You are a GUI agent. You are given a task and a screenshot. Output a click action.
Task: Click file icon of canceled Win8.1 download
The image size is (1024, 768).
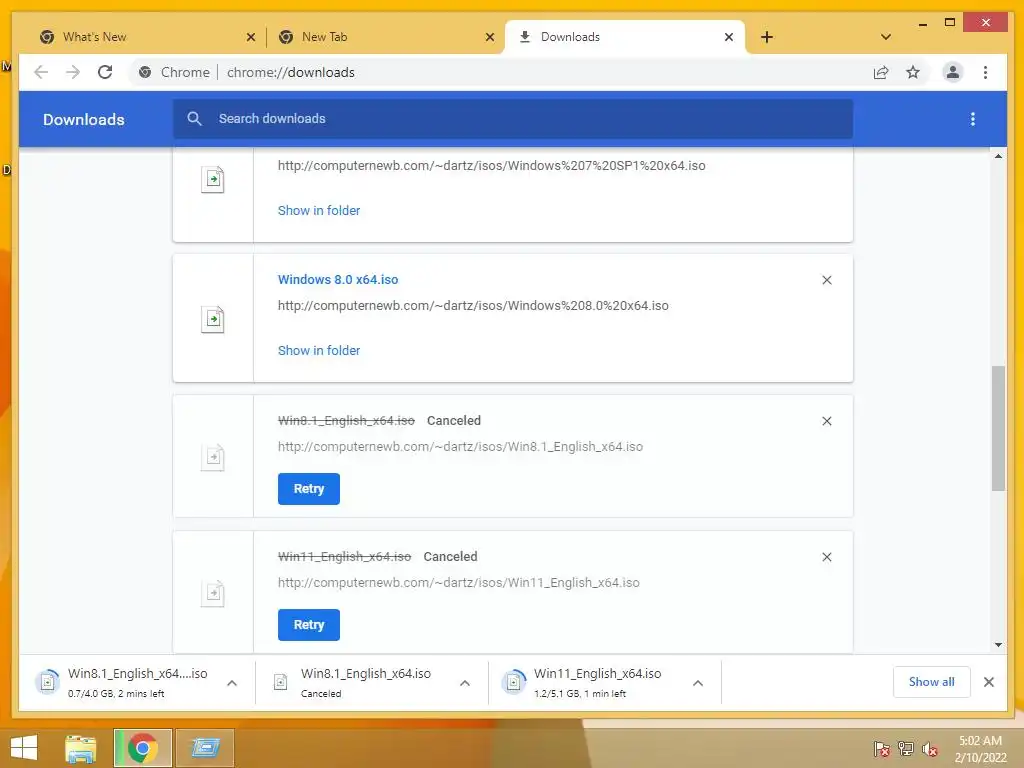click(x=213, y=457)
